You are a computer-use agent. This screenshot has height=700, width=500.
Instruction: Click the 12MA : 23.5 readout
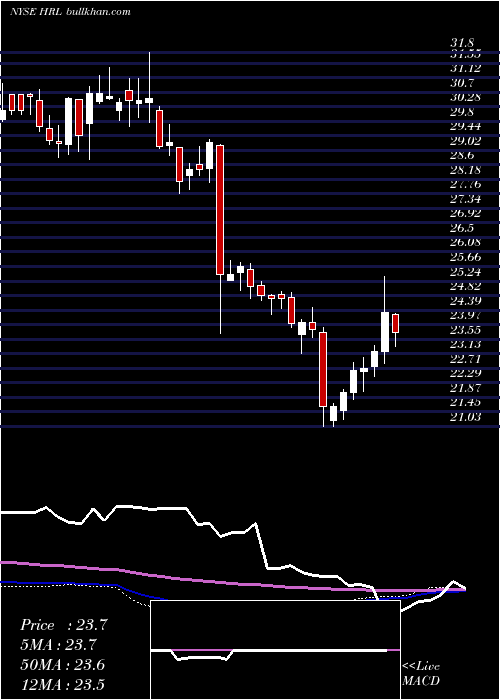(62, 684)
